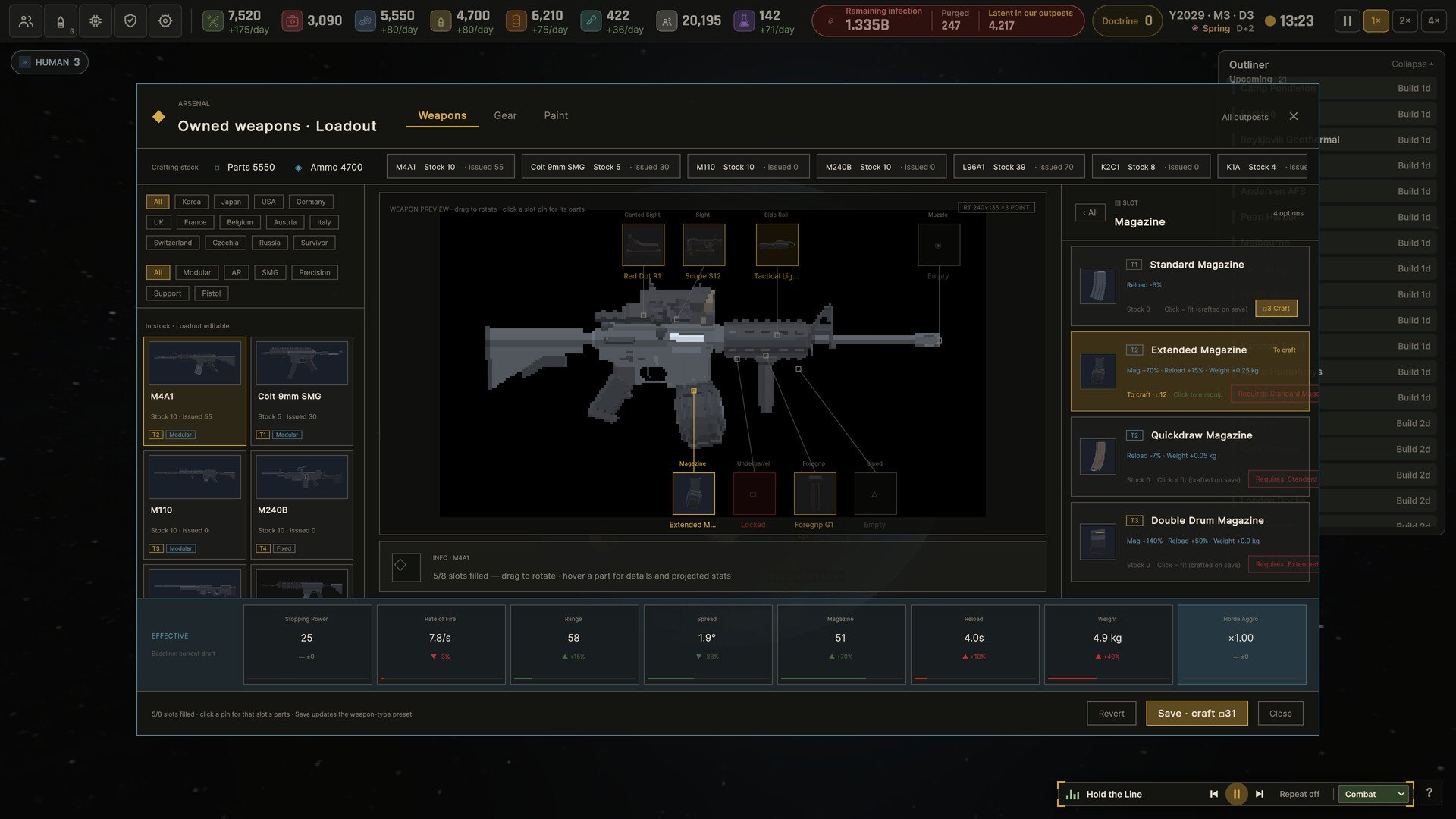Open the shield defense icon in top bar
Image resolution: width=1456 pixels, height=819 pixels.
pos(130,21)
